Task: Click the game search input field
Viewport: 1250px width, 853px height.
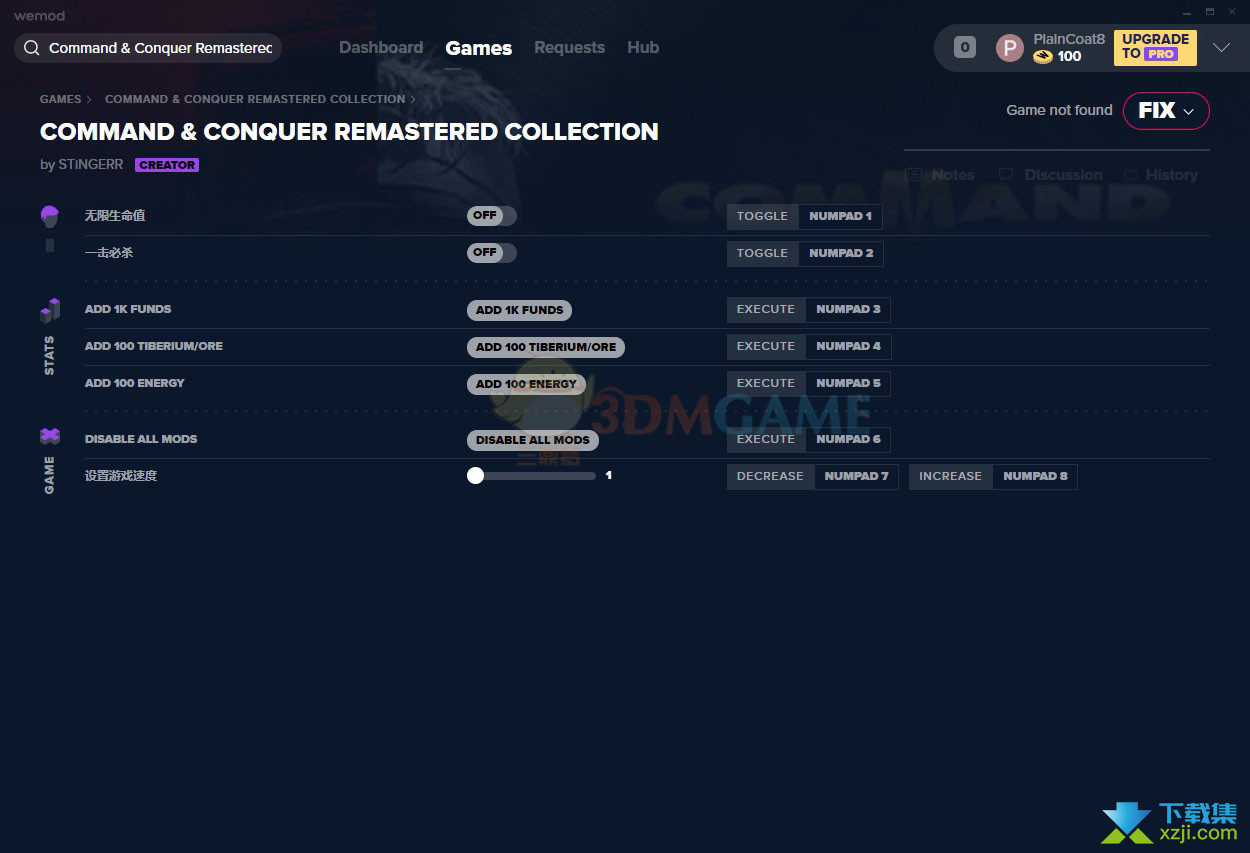Action: coord(148,48)
